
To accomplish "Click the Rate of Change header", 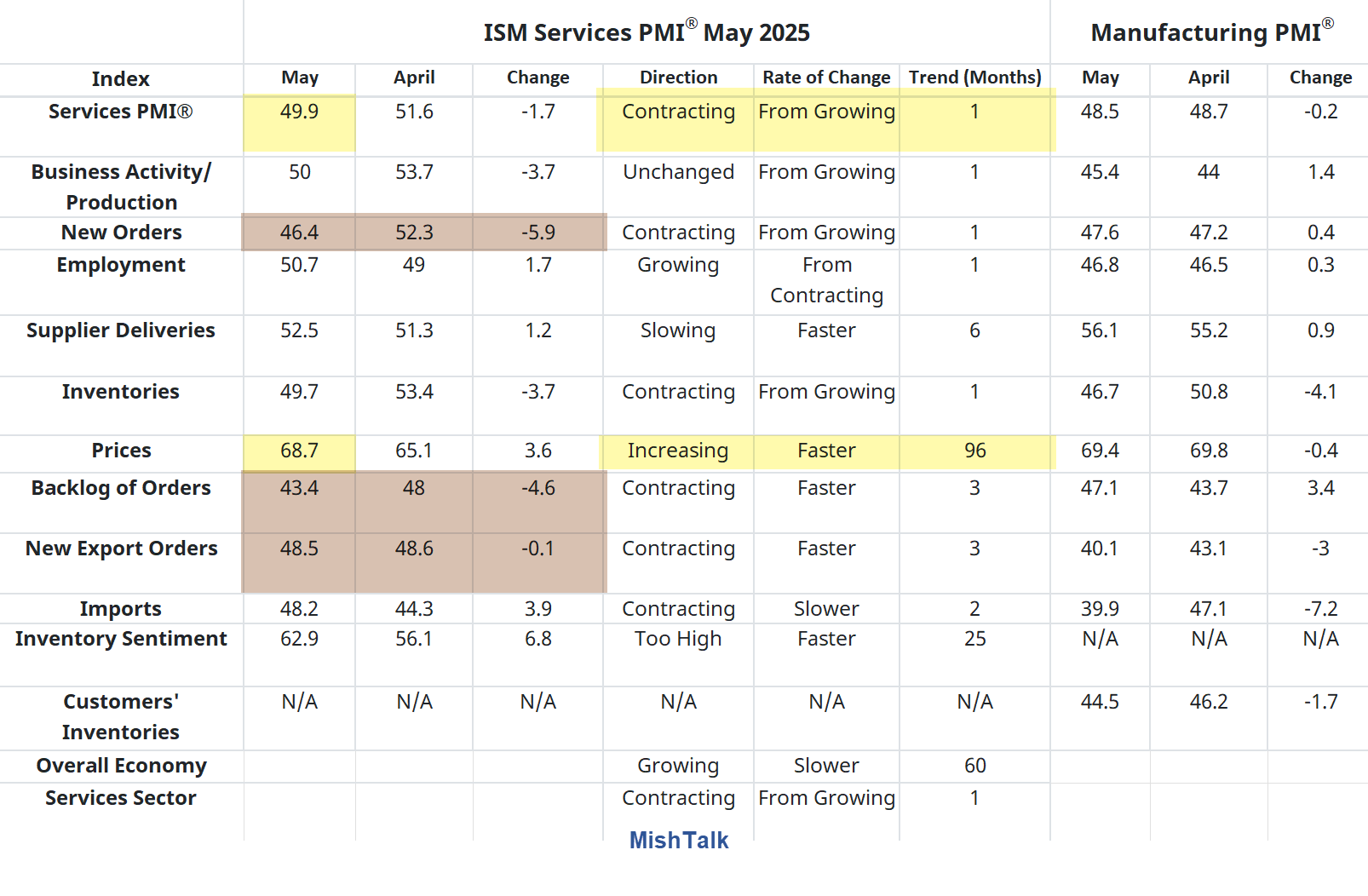I will click(825, 78).
